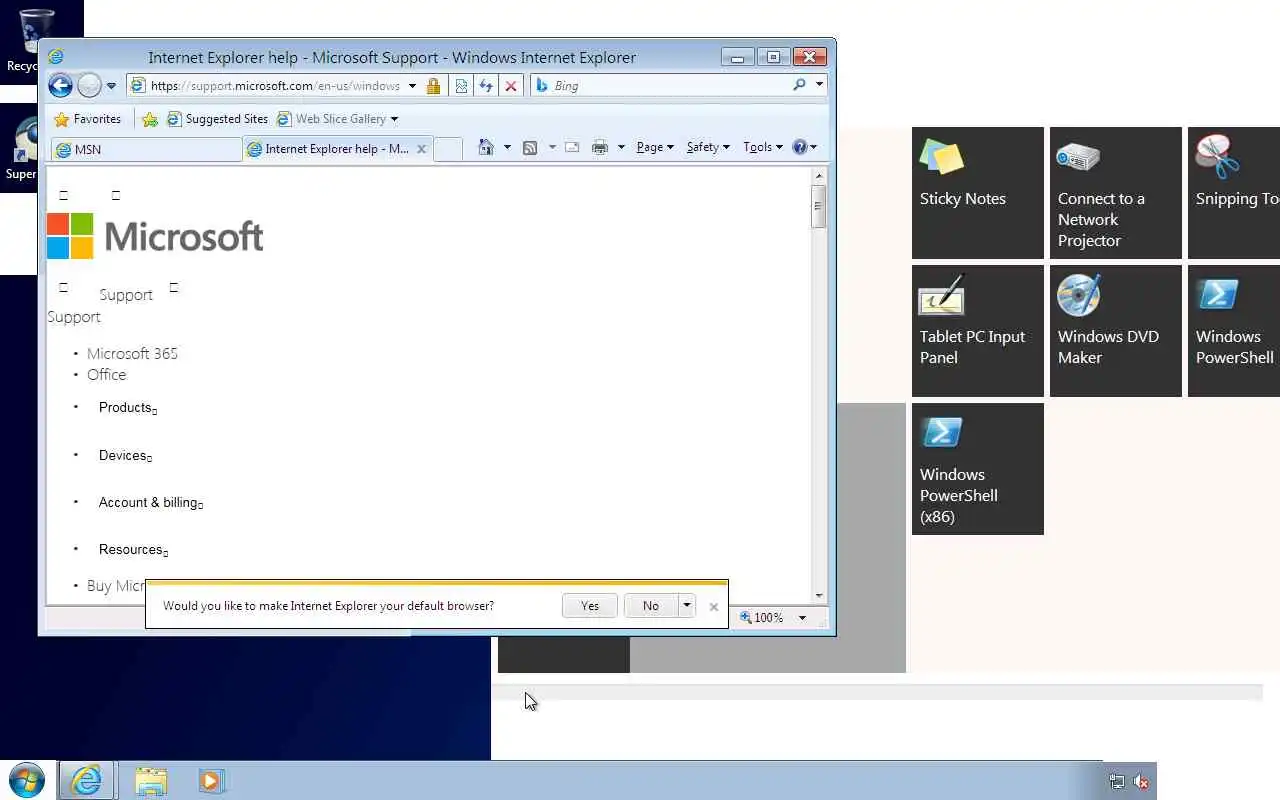This screenshot has width=1280, height=800.
Task: Click the page vertical scrollbar thumb
Action: point(818,207)
